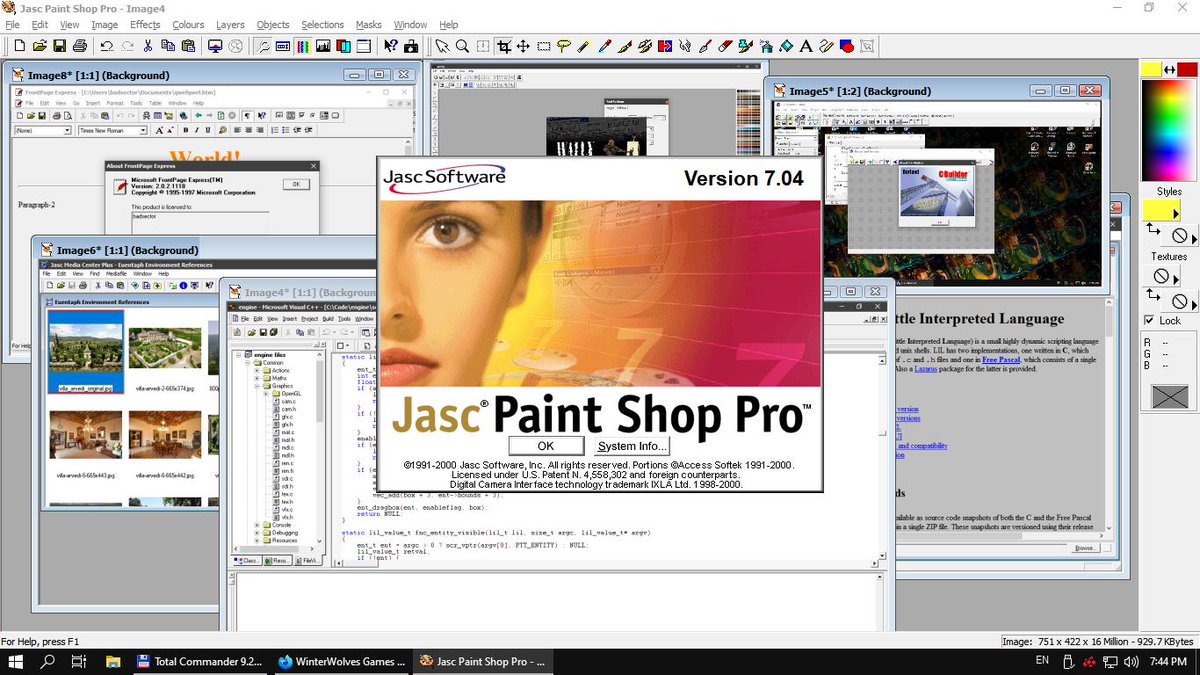Toggle the Color Palette visibility button
The width and height of the screenshot is (1200, 675).
(303, 46)
